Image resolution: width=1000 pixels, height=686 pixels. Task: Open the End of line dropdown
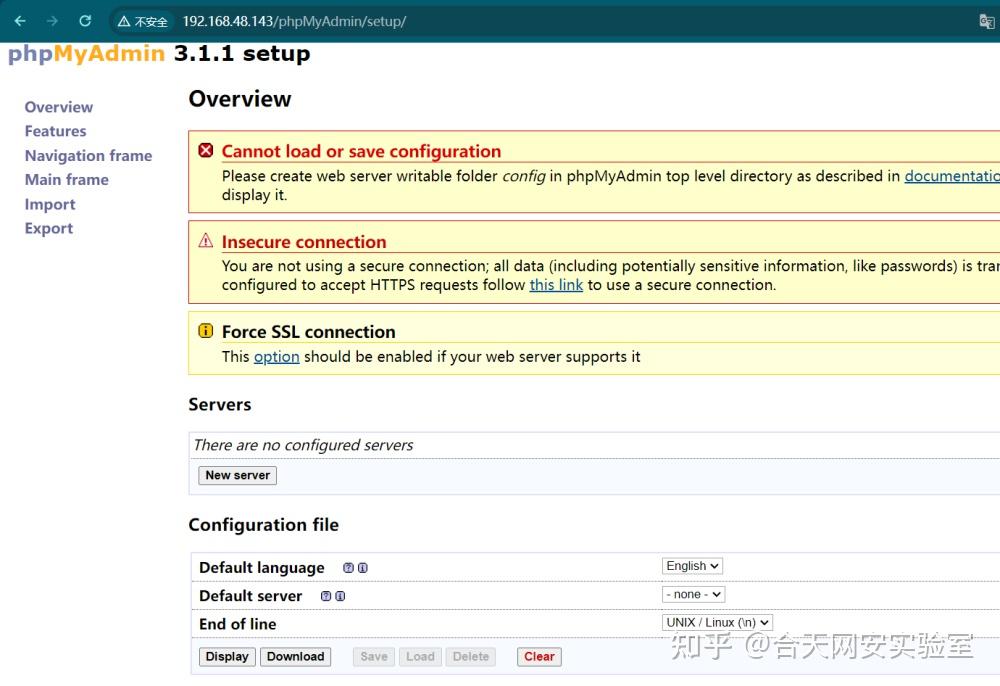pos(716,621)
